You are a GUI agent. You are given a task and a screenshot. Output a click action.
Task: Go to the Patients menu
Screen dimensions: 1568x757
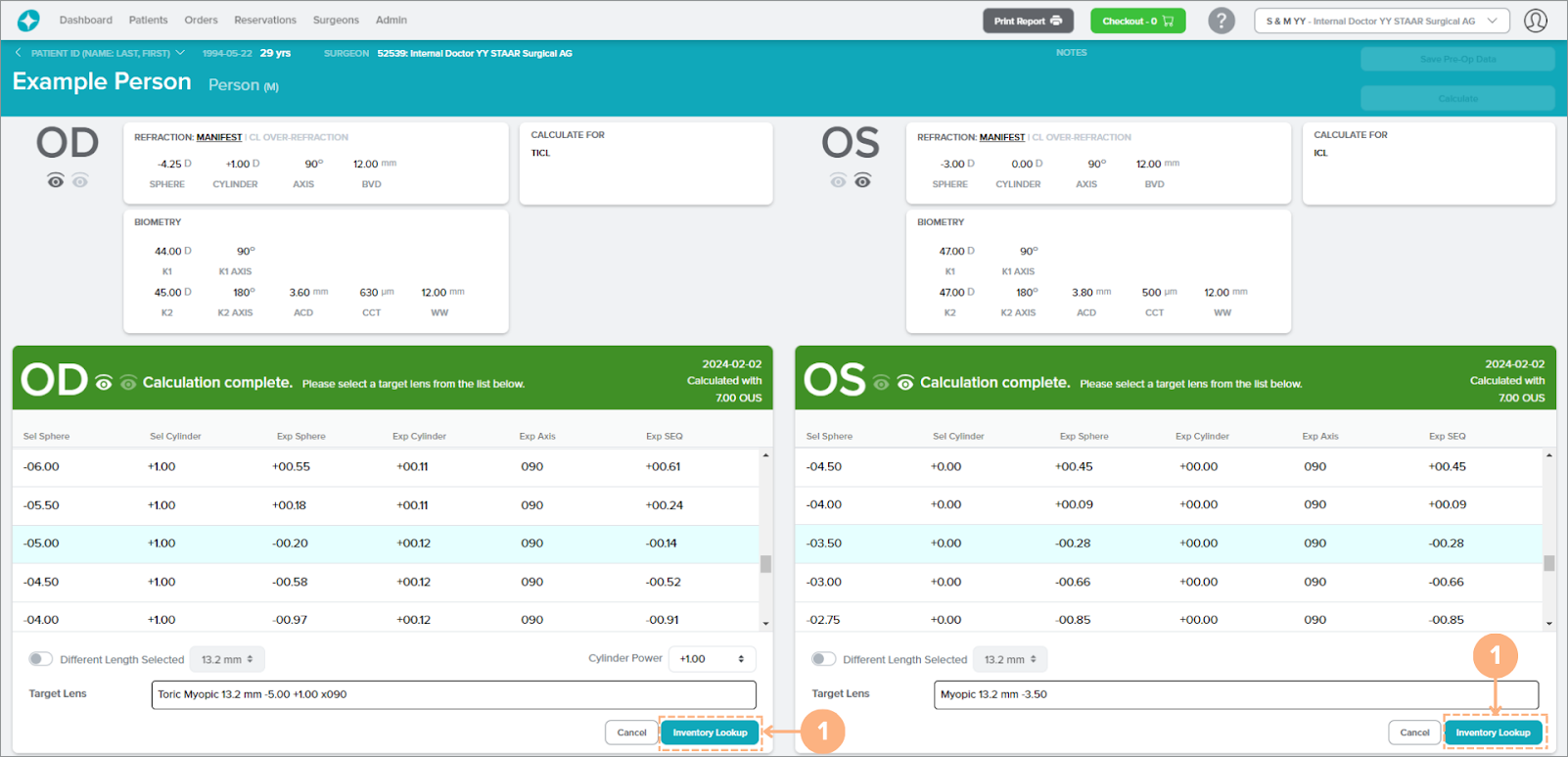click(x=148, y=21)
